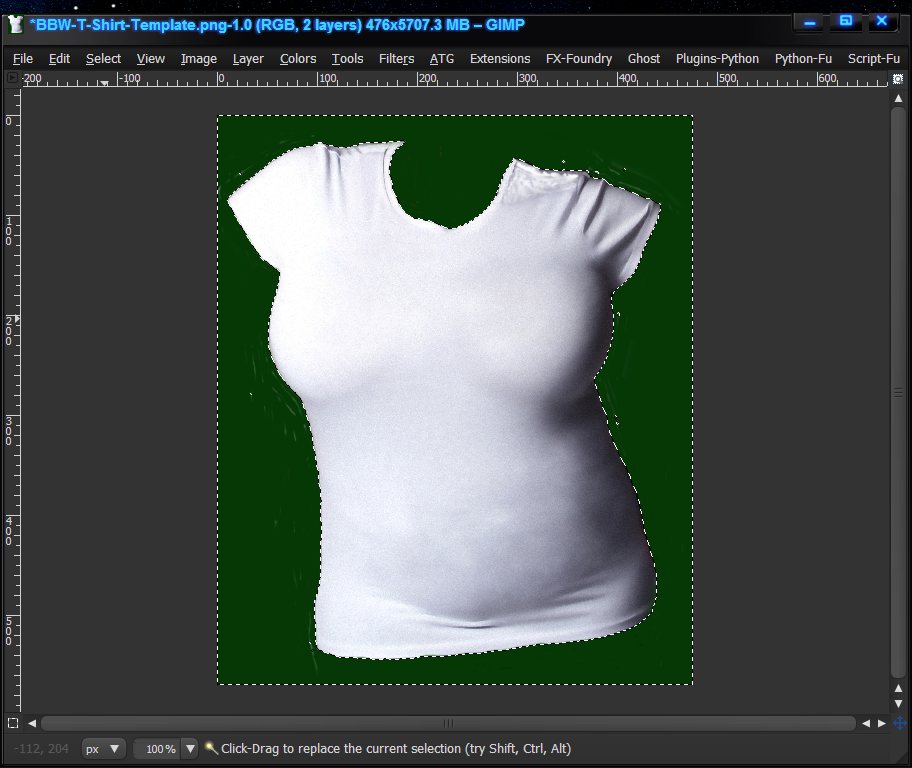
Task: Click the vertical scrollbar thumb
Action: click(x=899, y=393)
